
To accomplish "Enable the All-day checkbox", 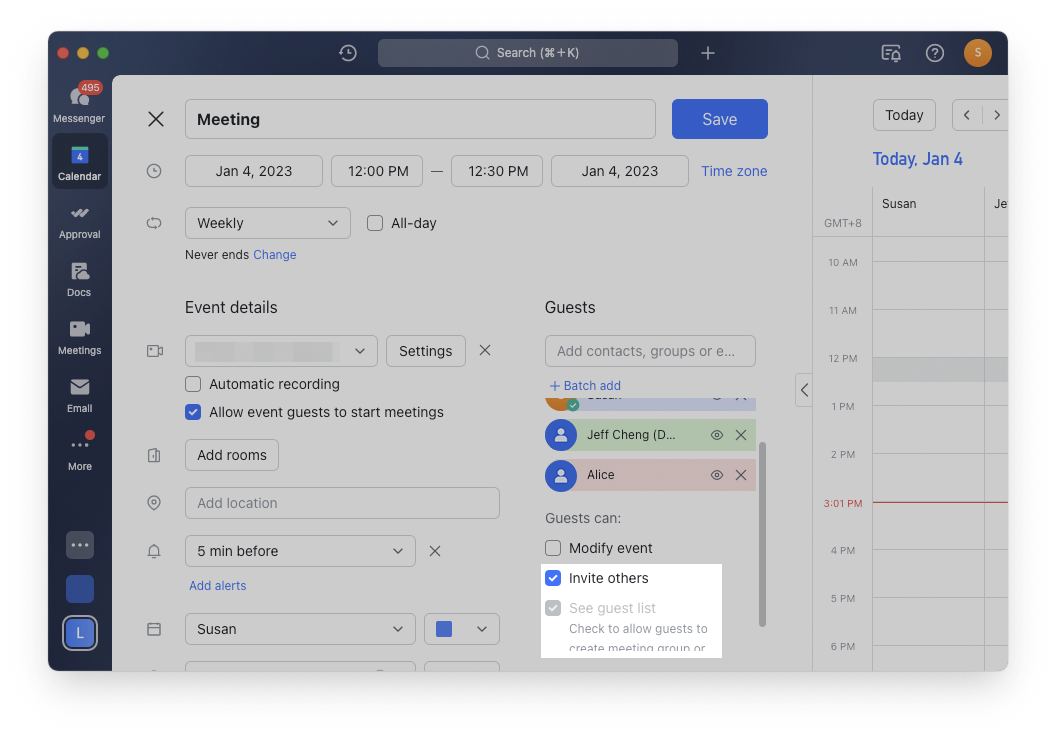I will point(375,223).
